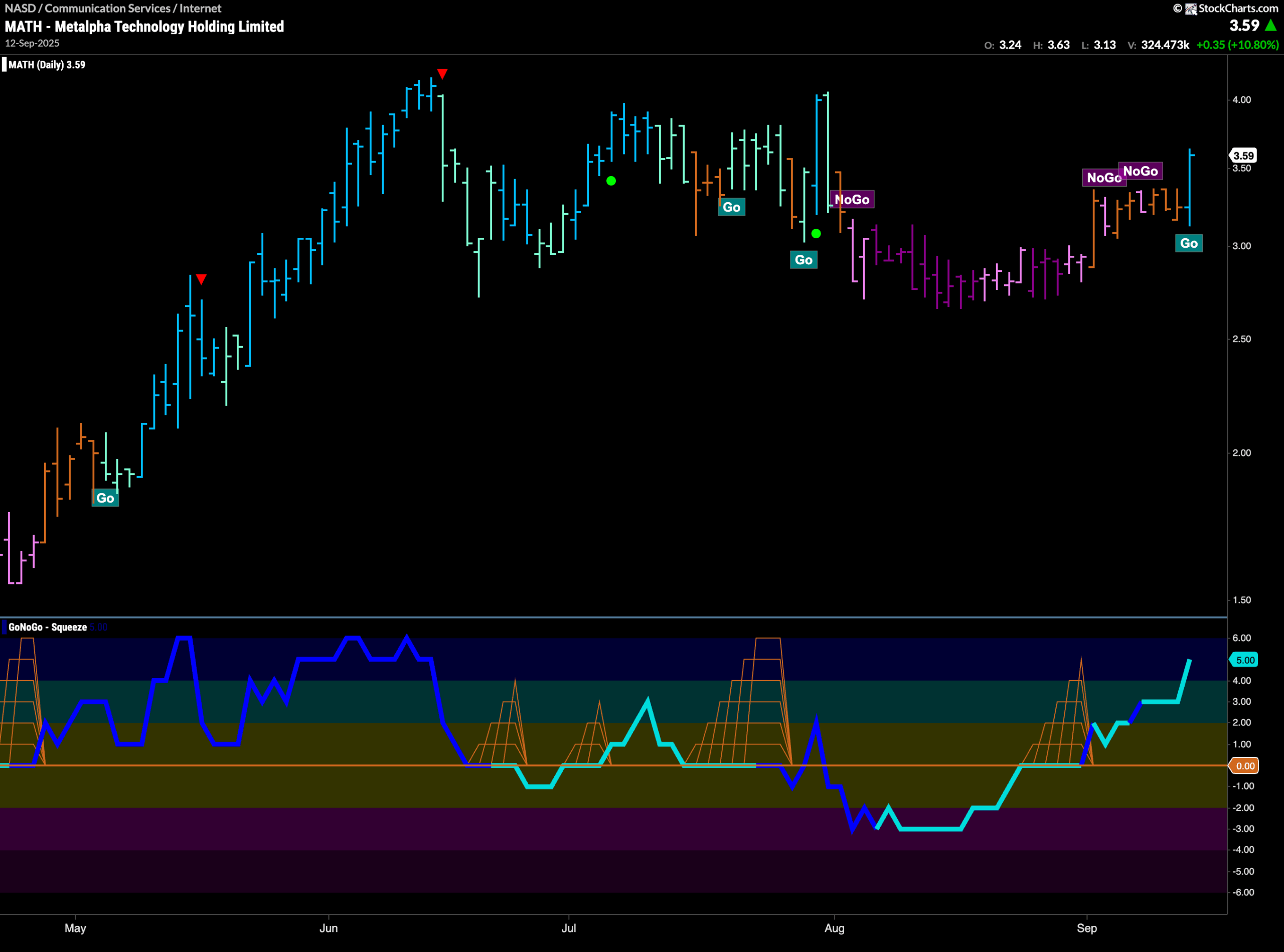Click the NoGo signal label in early August
1284x952 pixels.
[852, 200]
